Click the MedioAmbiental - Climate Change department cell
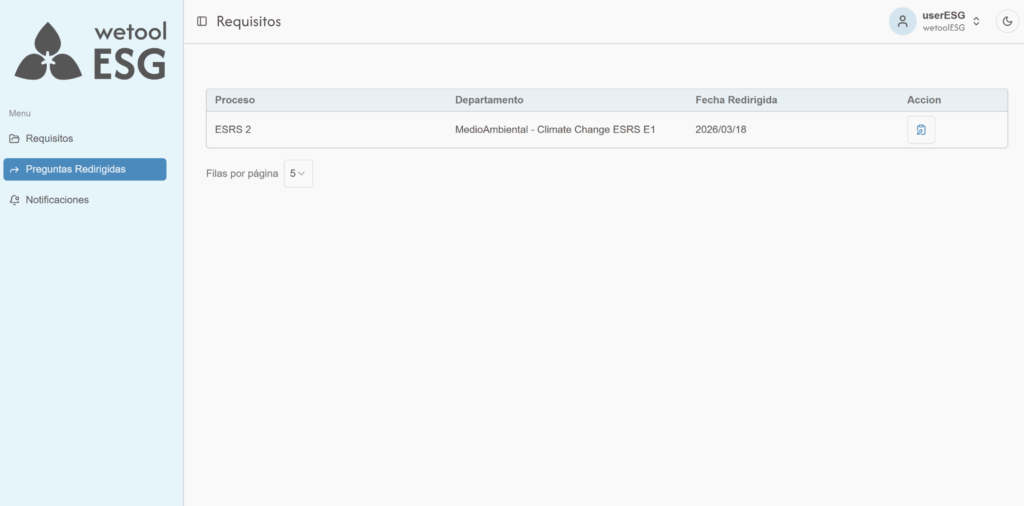 coord(554,129)
